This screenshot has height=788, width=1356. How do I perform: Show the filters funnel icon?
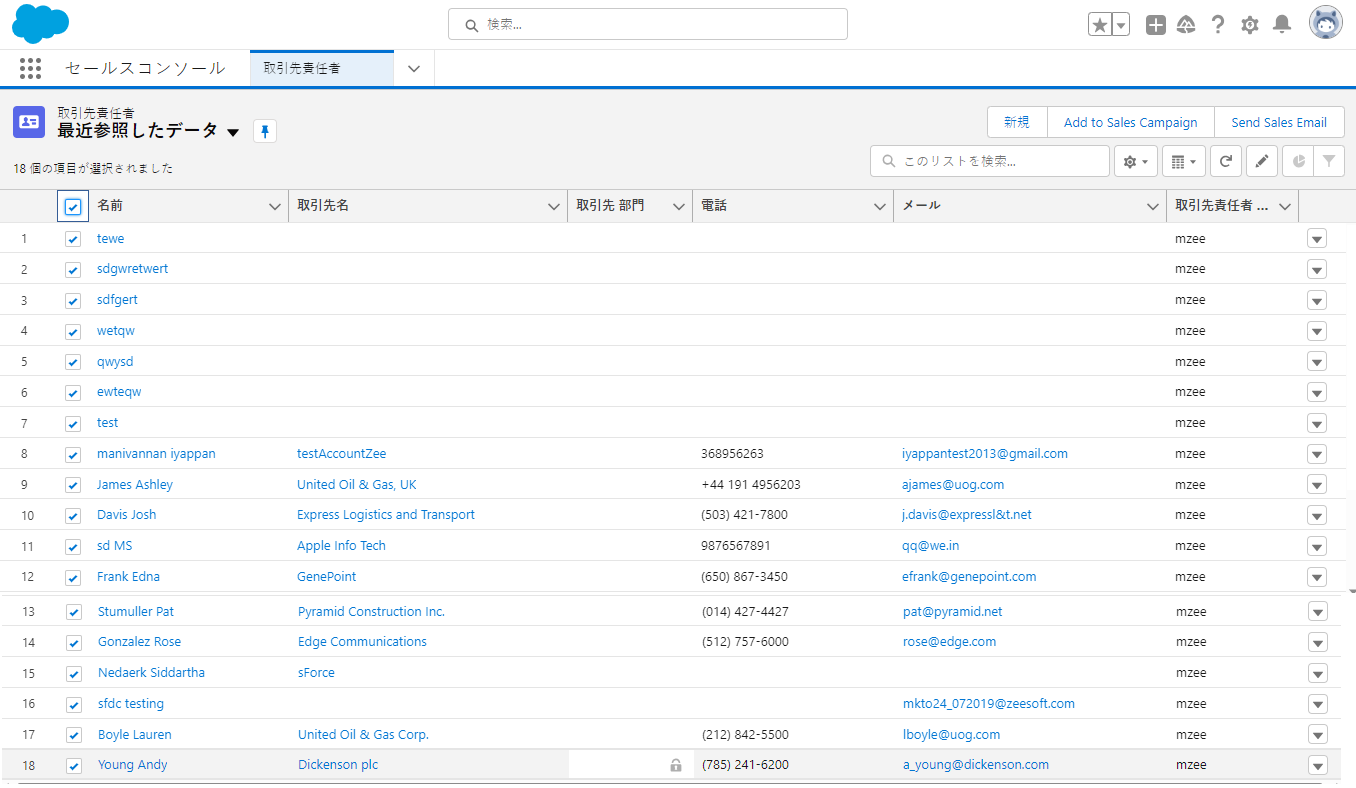click(1329, 161)
